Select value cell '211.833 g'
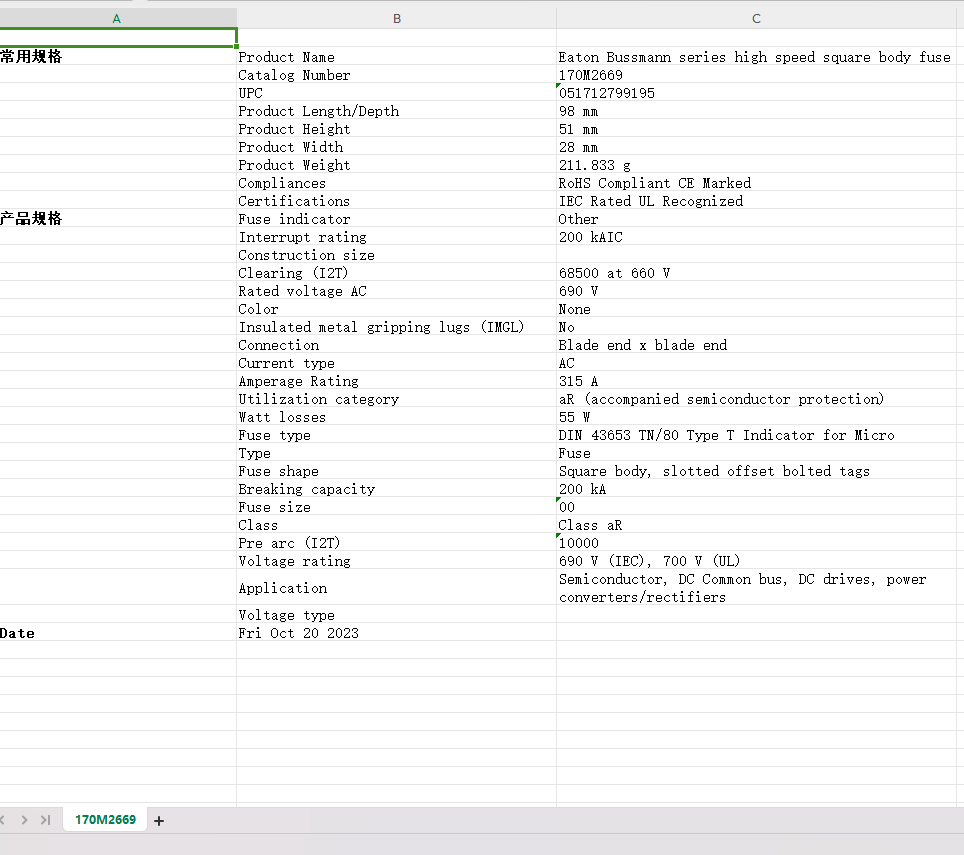The width and height of the screenshot is (964, 855). [756, 165]
